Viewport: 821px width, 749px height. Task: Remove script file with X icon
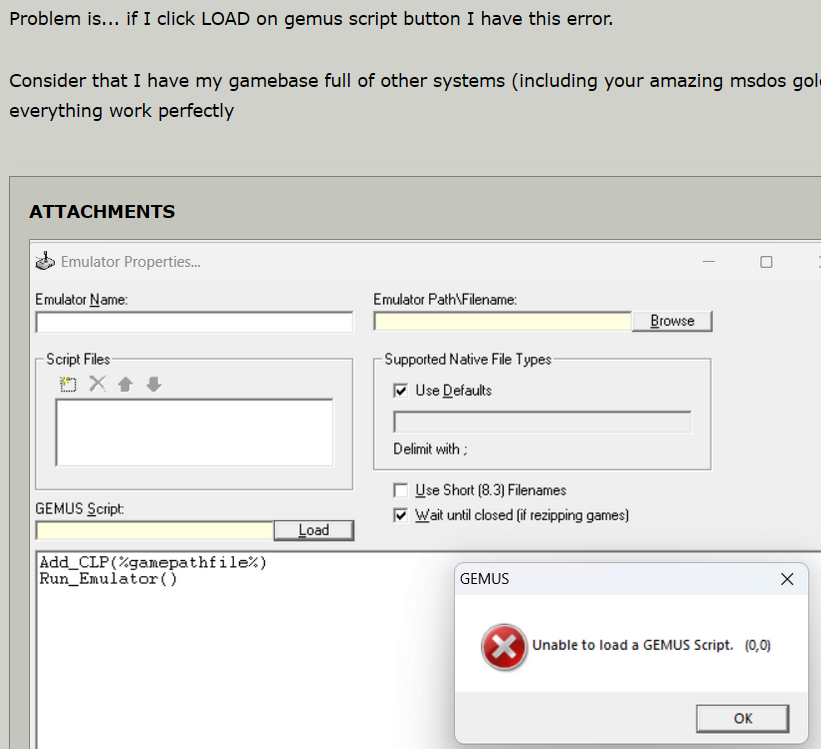coord(97,384)
